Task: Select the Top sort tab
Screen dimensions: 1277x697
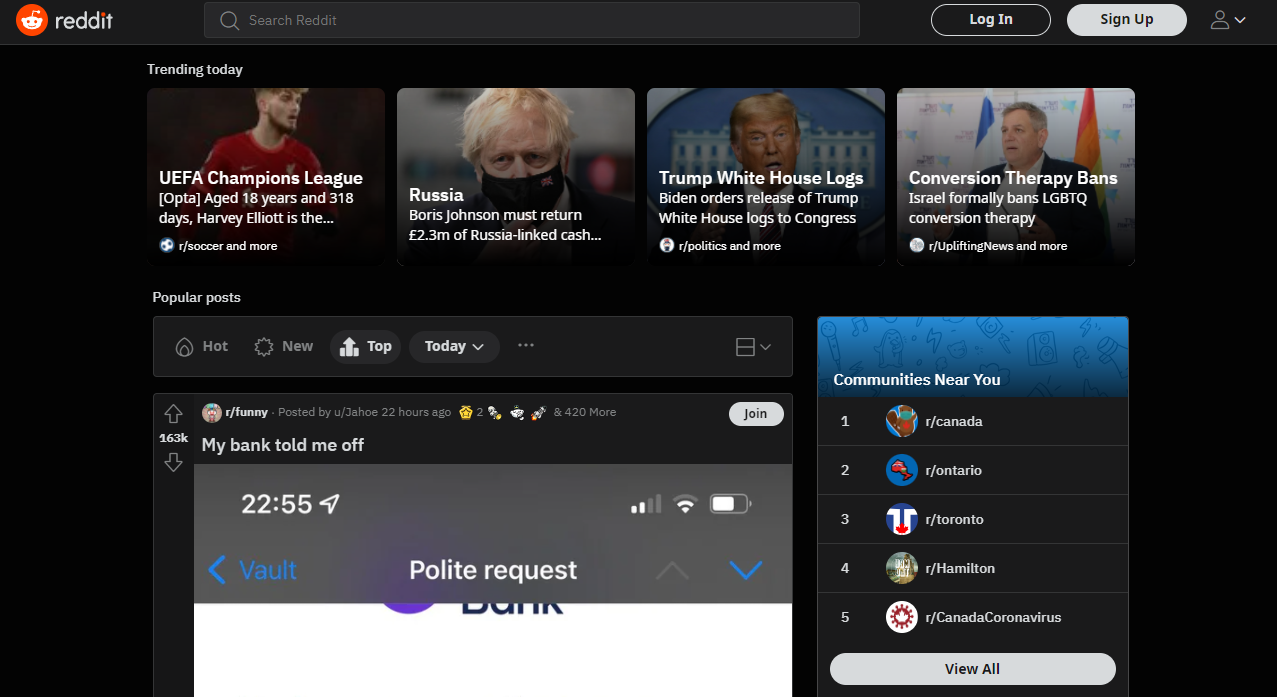Action: 366,346
